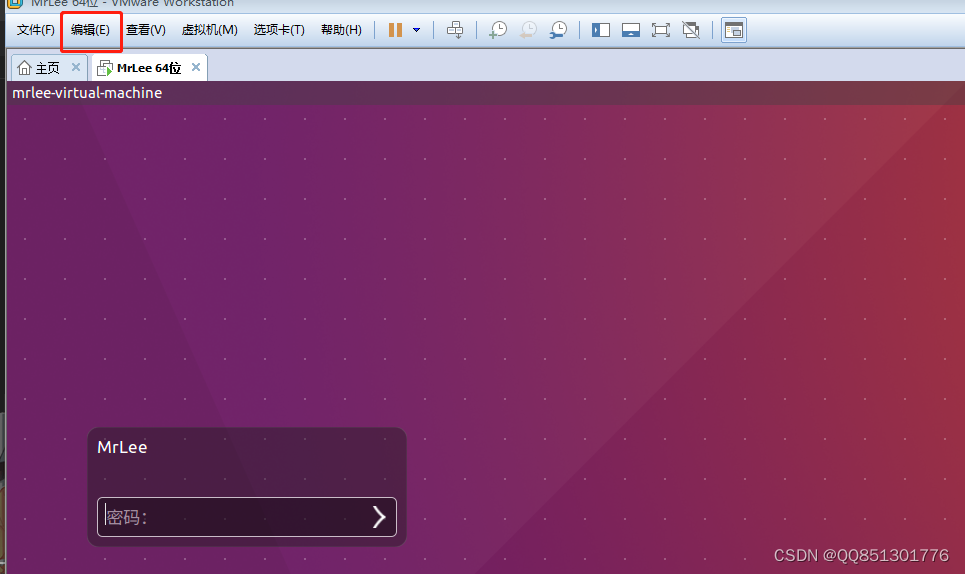965x574 pixels.
Task: Click the send Ctrl+Alt+Del icon
Action: click(455, 30)
